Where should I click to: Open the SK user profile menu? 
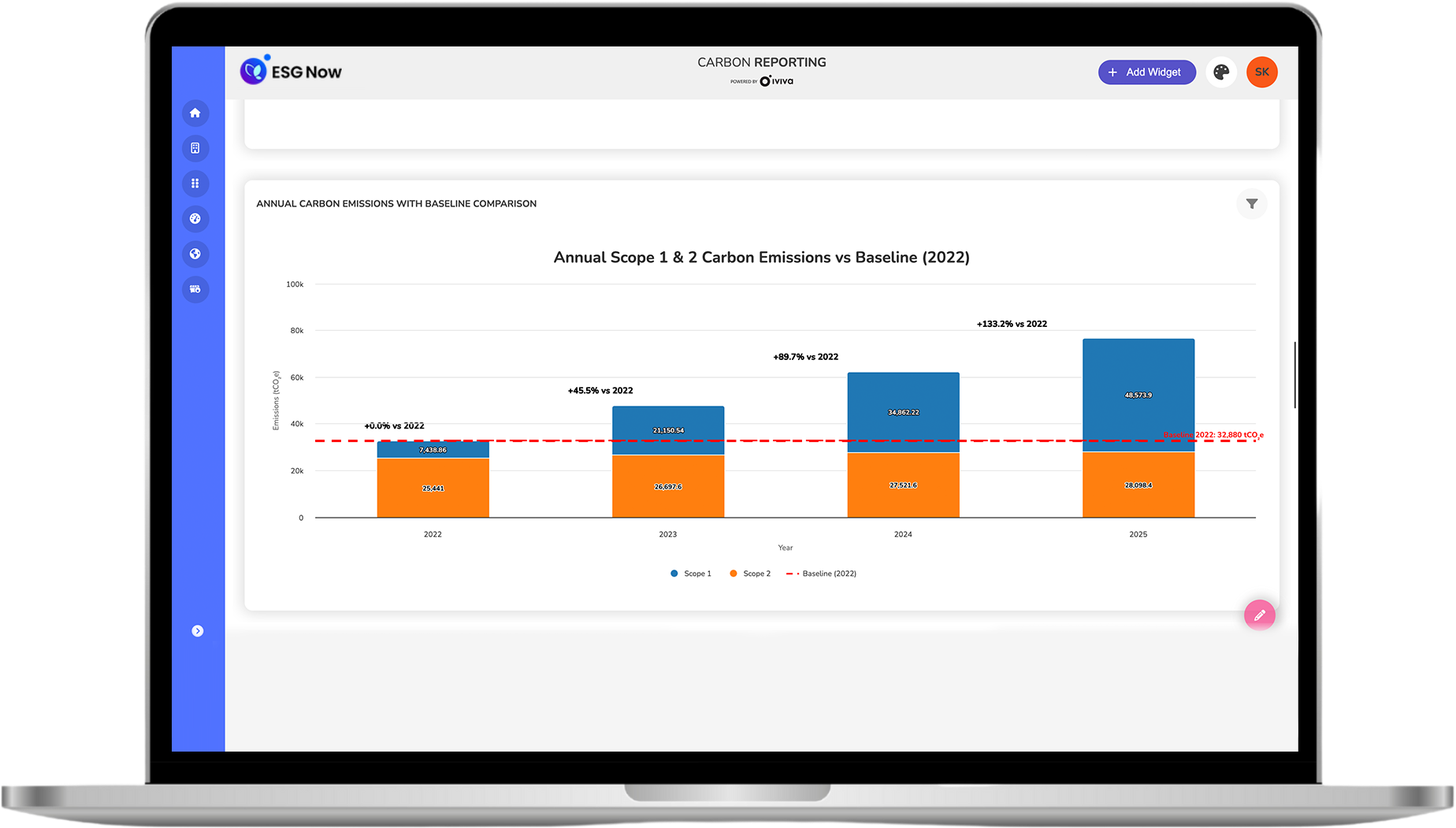[1261, 72]
